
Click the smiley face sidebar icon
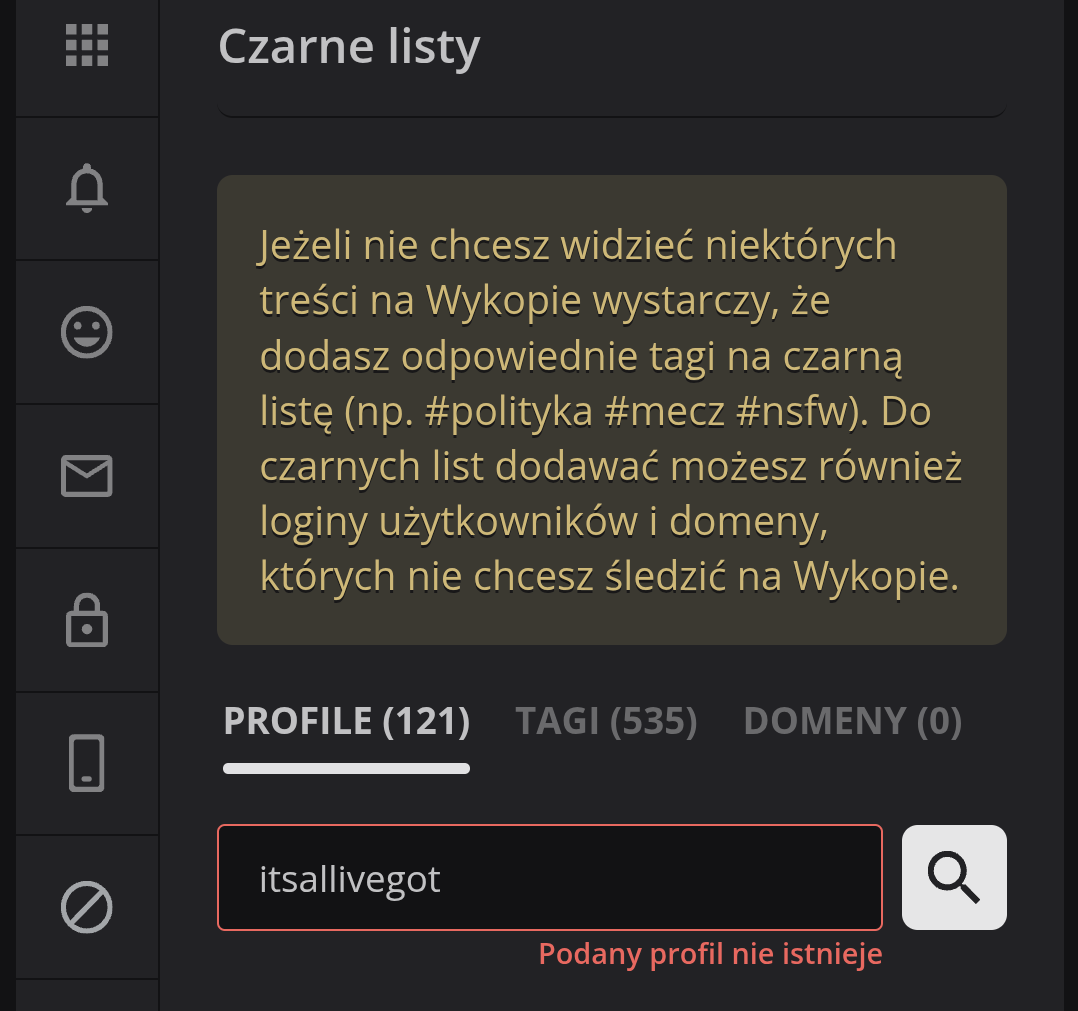tap(87, 332)
